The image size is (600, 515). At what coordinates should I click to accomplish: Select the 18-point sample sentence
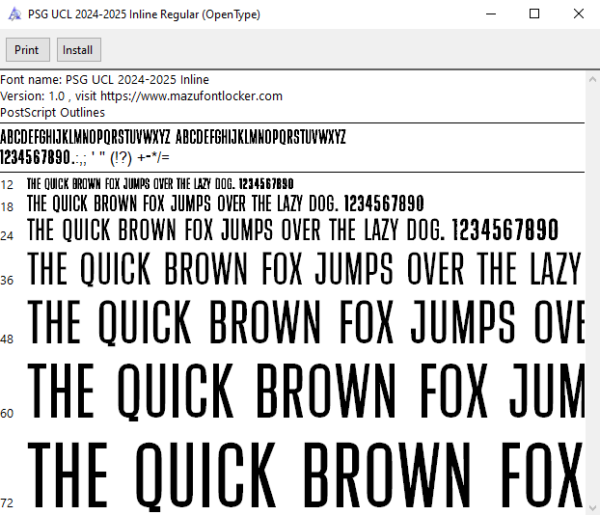(x=225, y=204)
